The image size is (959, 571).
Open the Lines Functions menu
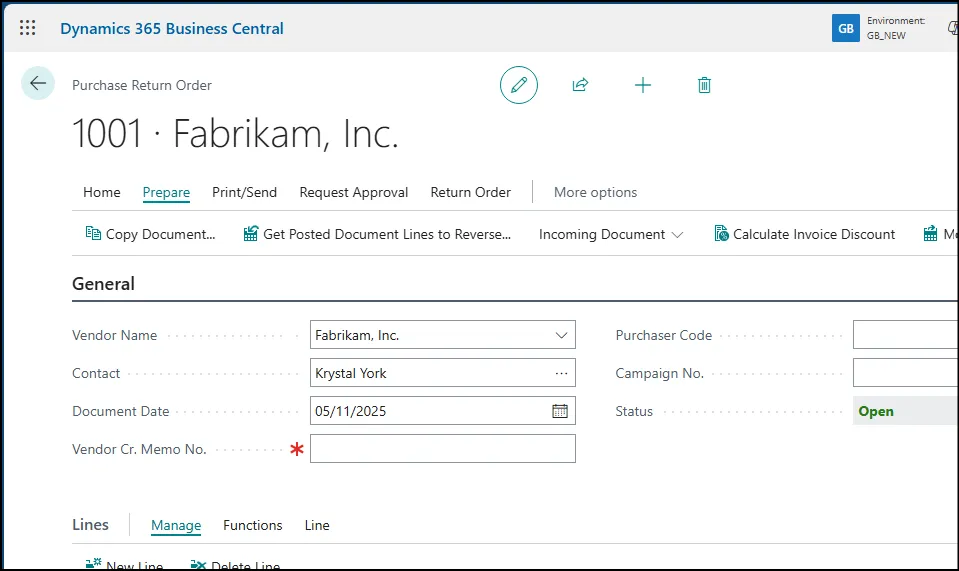253,525
